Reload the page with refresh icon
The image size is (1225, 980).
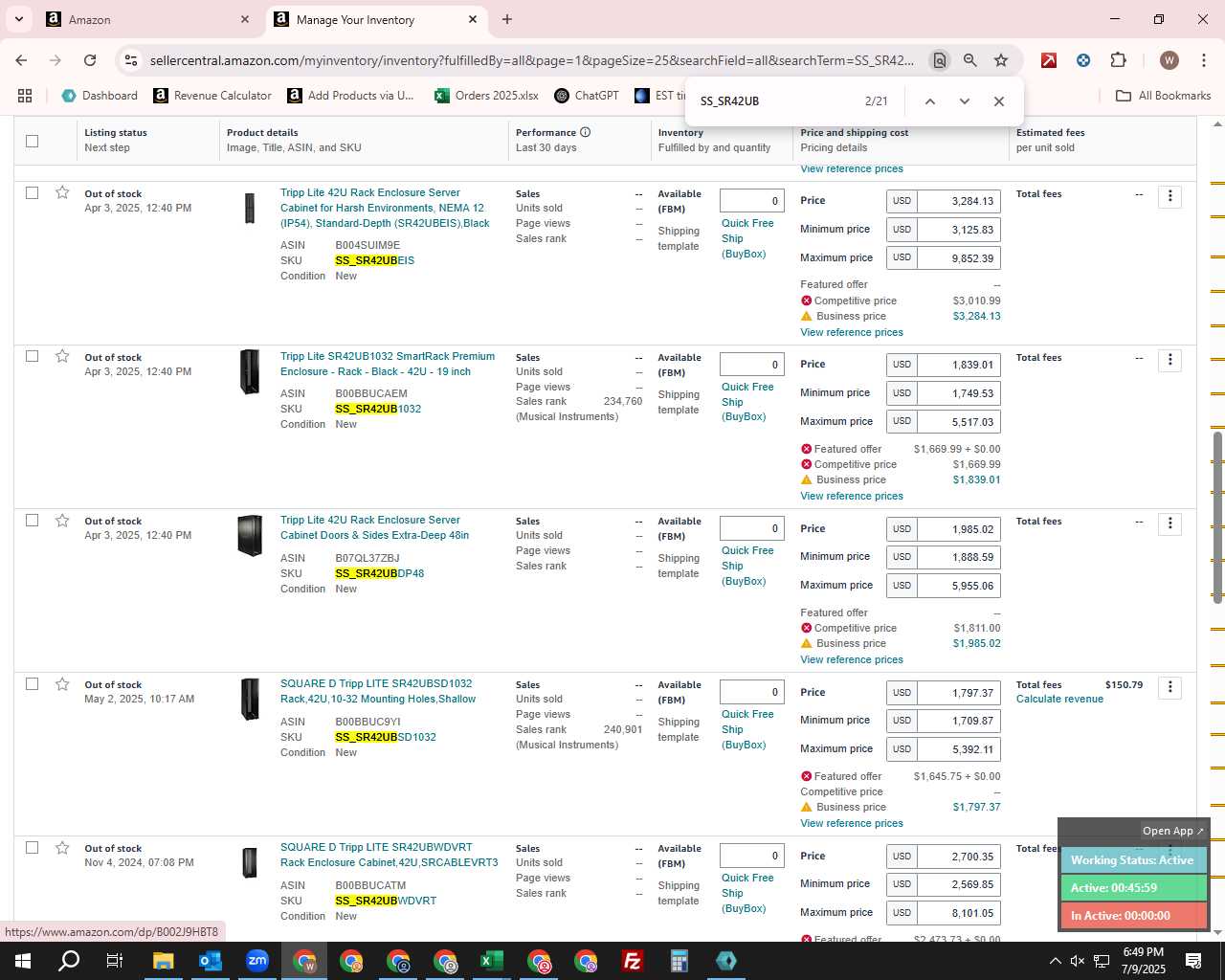[x=90, y=60]
